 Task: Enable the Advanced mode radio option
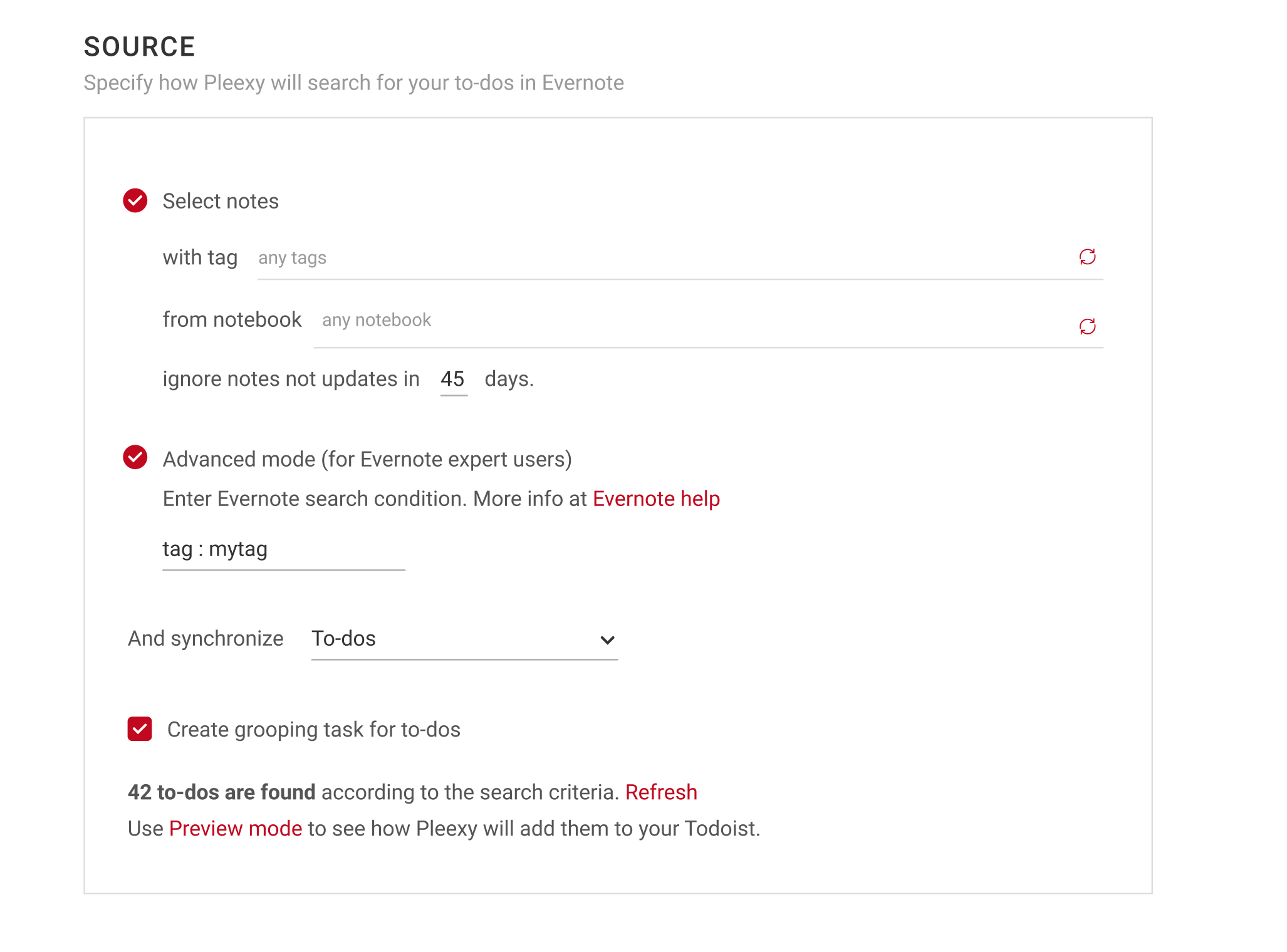click(x=135, y=457)
